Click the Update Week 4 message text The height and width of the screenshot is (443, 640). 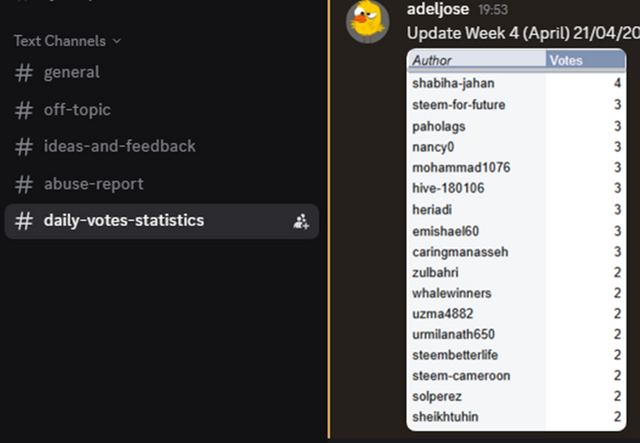pos(523,33)
